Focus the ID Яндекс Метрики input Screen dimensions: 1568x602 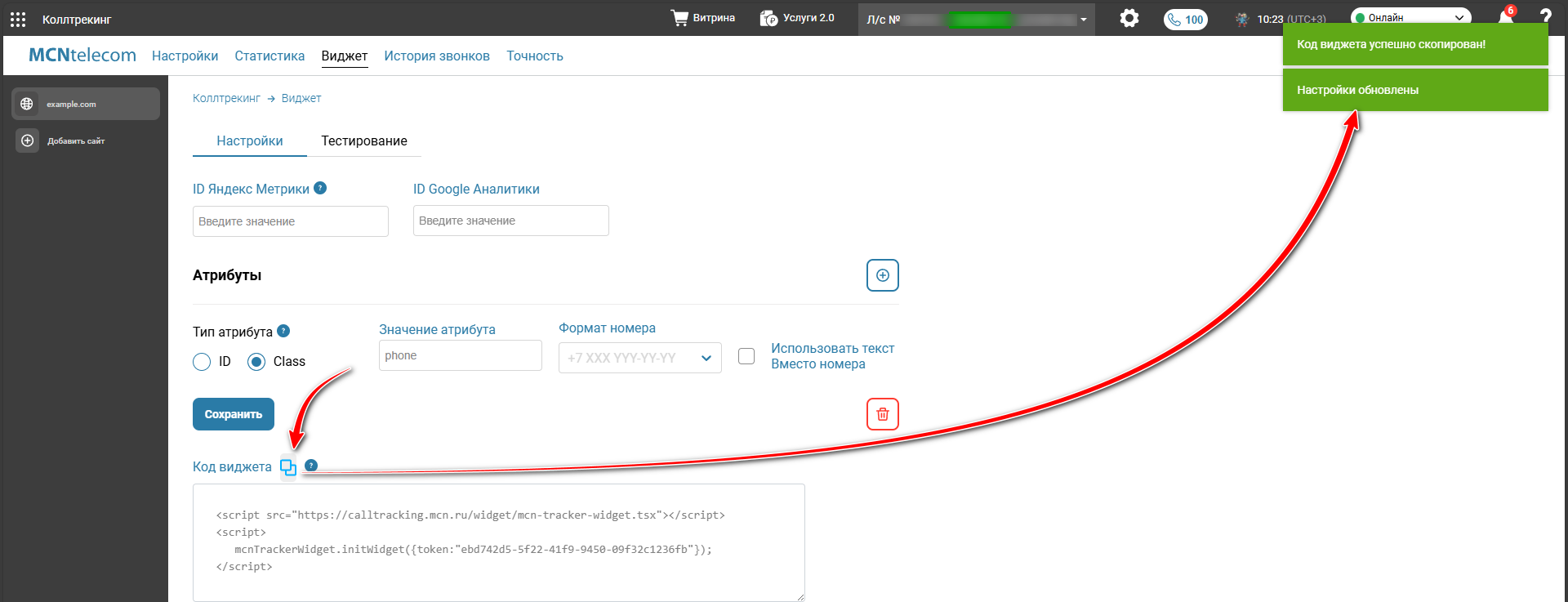pyautogui.click(x=291, y=221)
